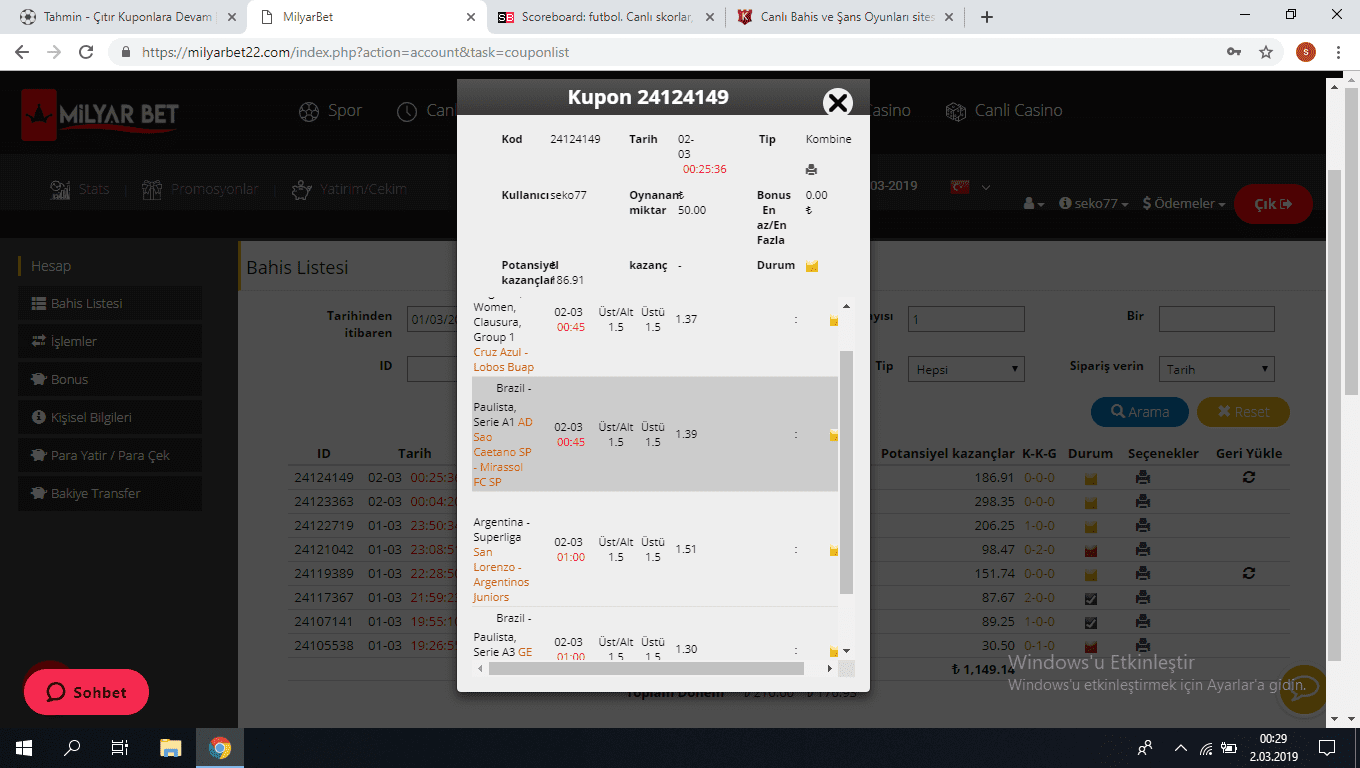The height and width of the screenshot is (768, 1360).
Task: Open the language flag dropdown
Action: click(971, 187)
